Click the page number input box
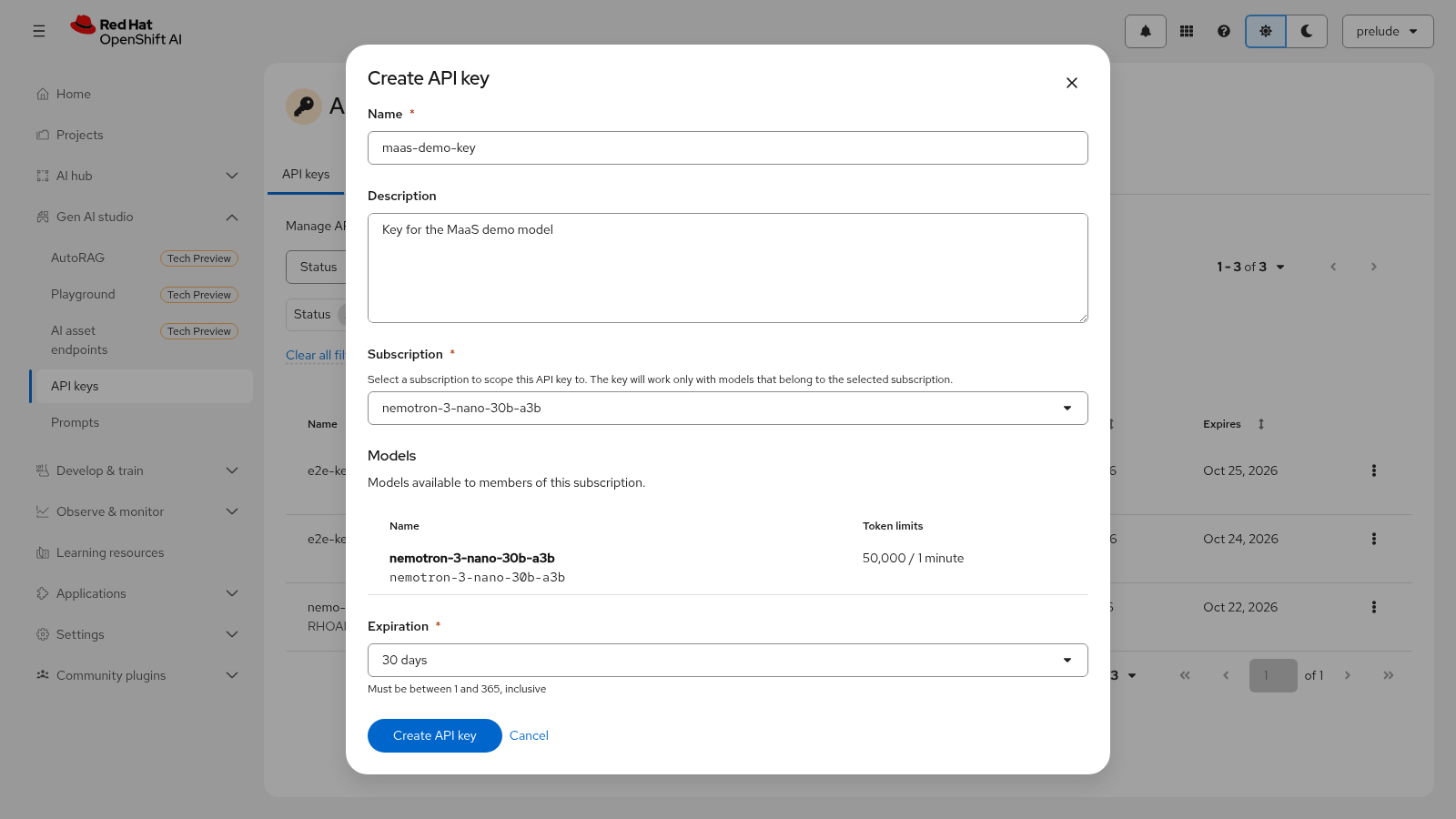1456x819 pixels. [x=1273, y=675]
